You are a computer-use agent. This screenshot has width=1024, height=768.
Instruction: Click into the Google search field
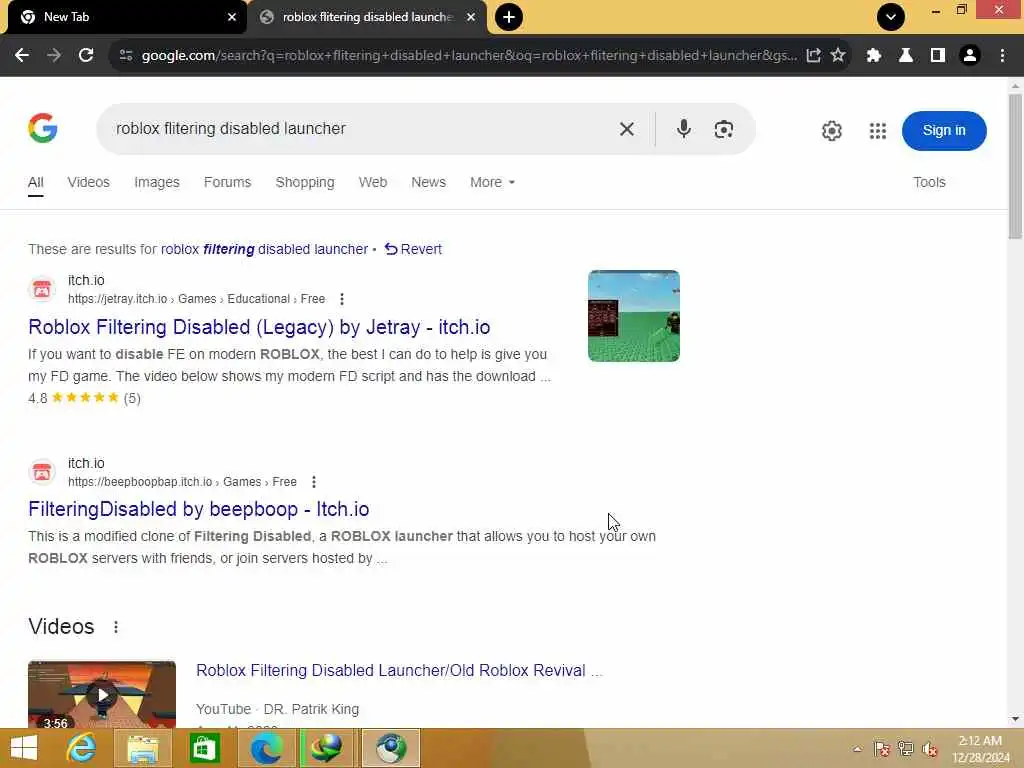coord(359,129)
